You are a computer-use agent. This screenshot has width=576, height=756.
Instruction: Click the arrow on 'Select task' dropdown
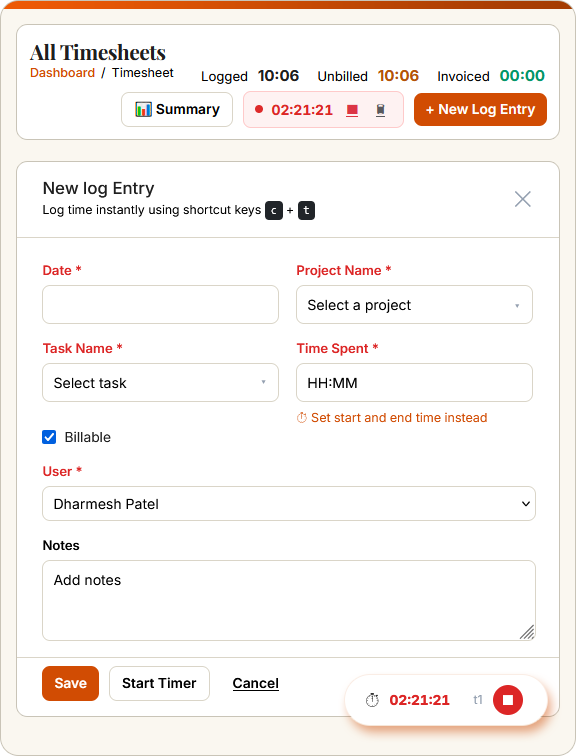point(264,382)
